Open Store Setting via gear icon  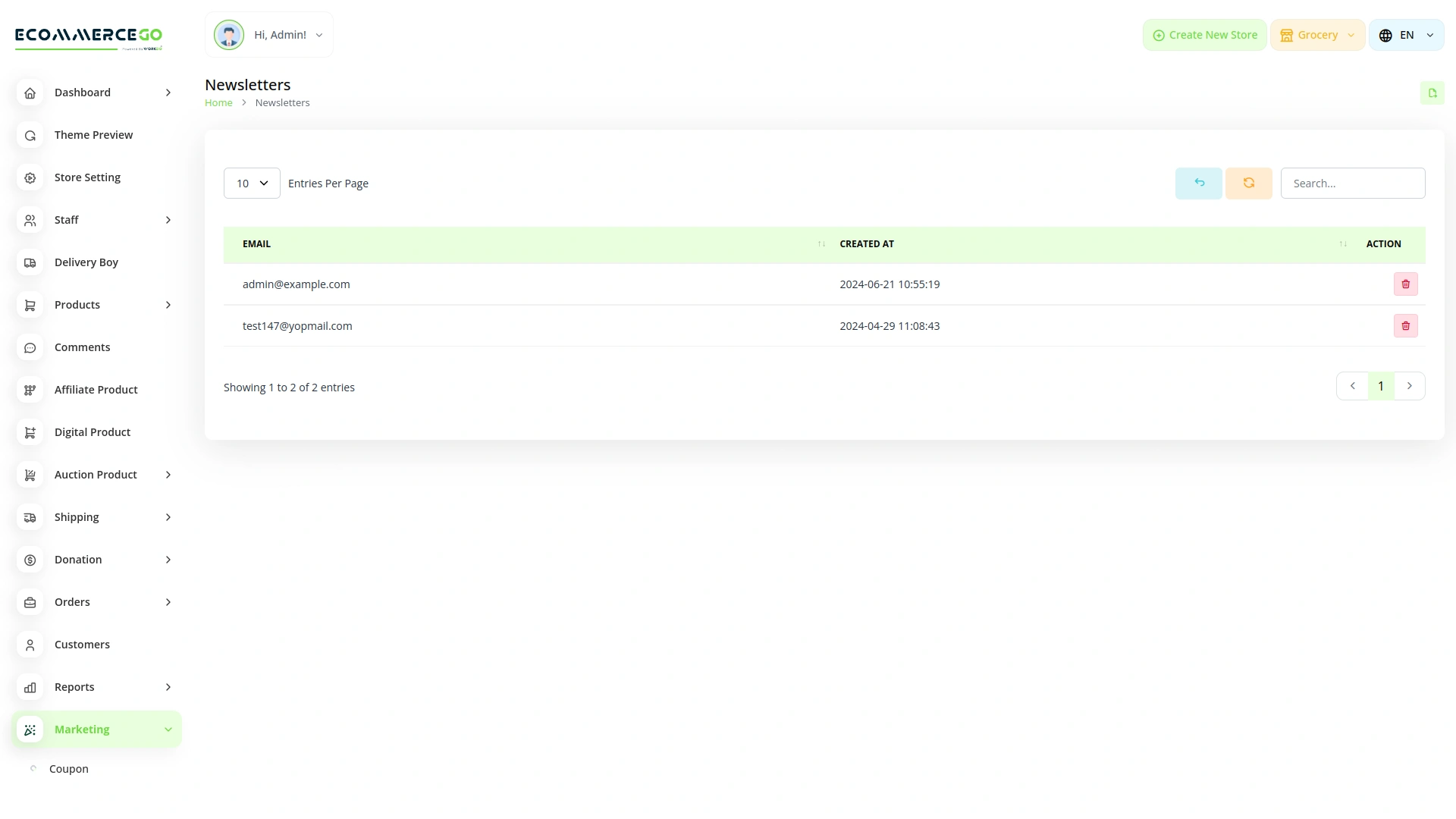[30, 177]
